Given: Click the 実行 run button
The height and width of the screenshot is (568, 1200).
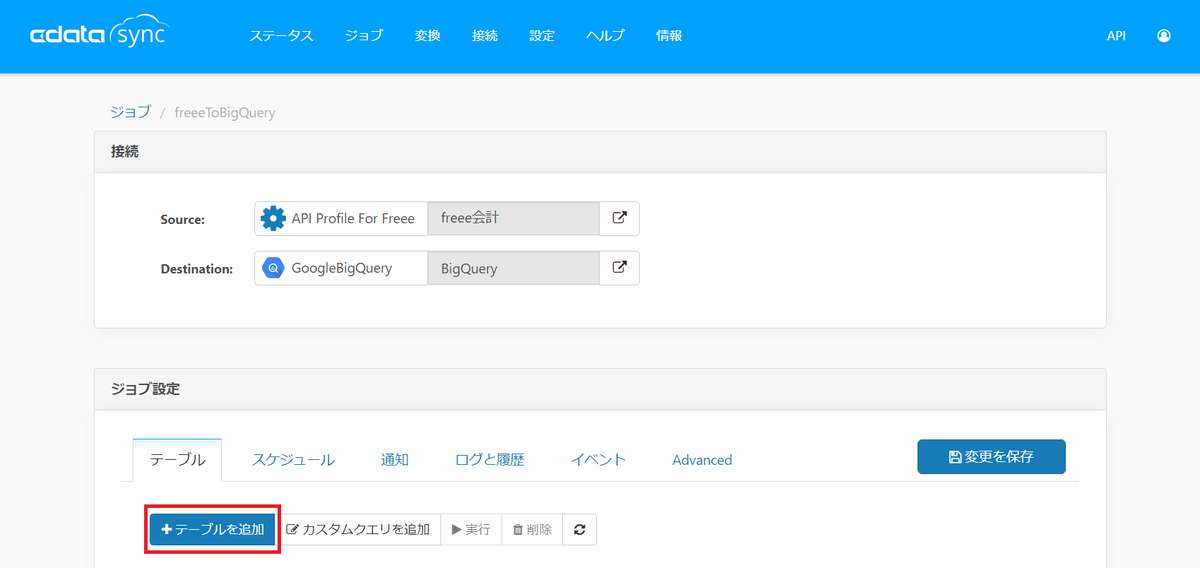Looking at the screenshot, I should [x=471, y=529].
